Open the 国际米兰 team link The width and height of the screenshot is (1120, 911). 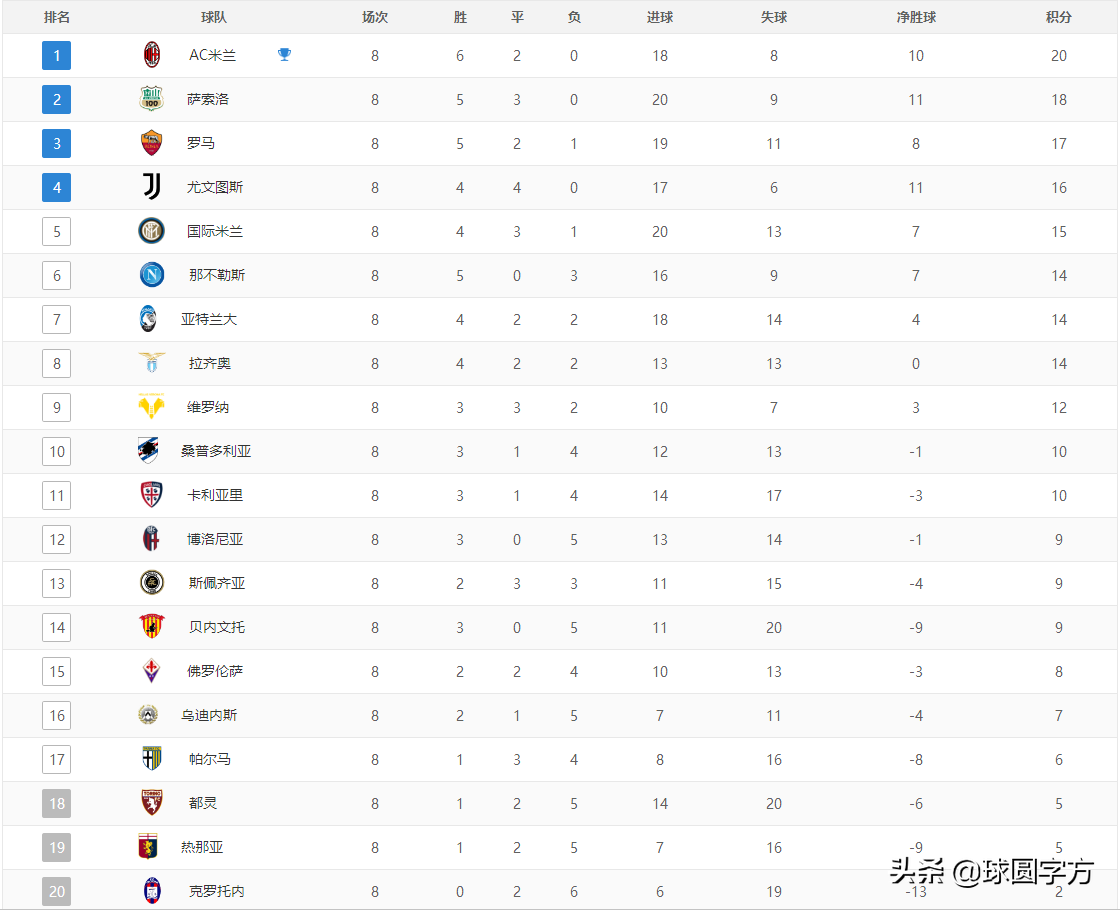[215, 232]
